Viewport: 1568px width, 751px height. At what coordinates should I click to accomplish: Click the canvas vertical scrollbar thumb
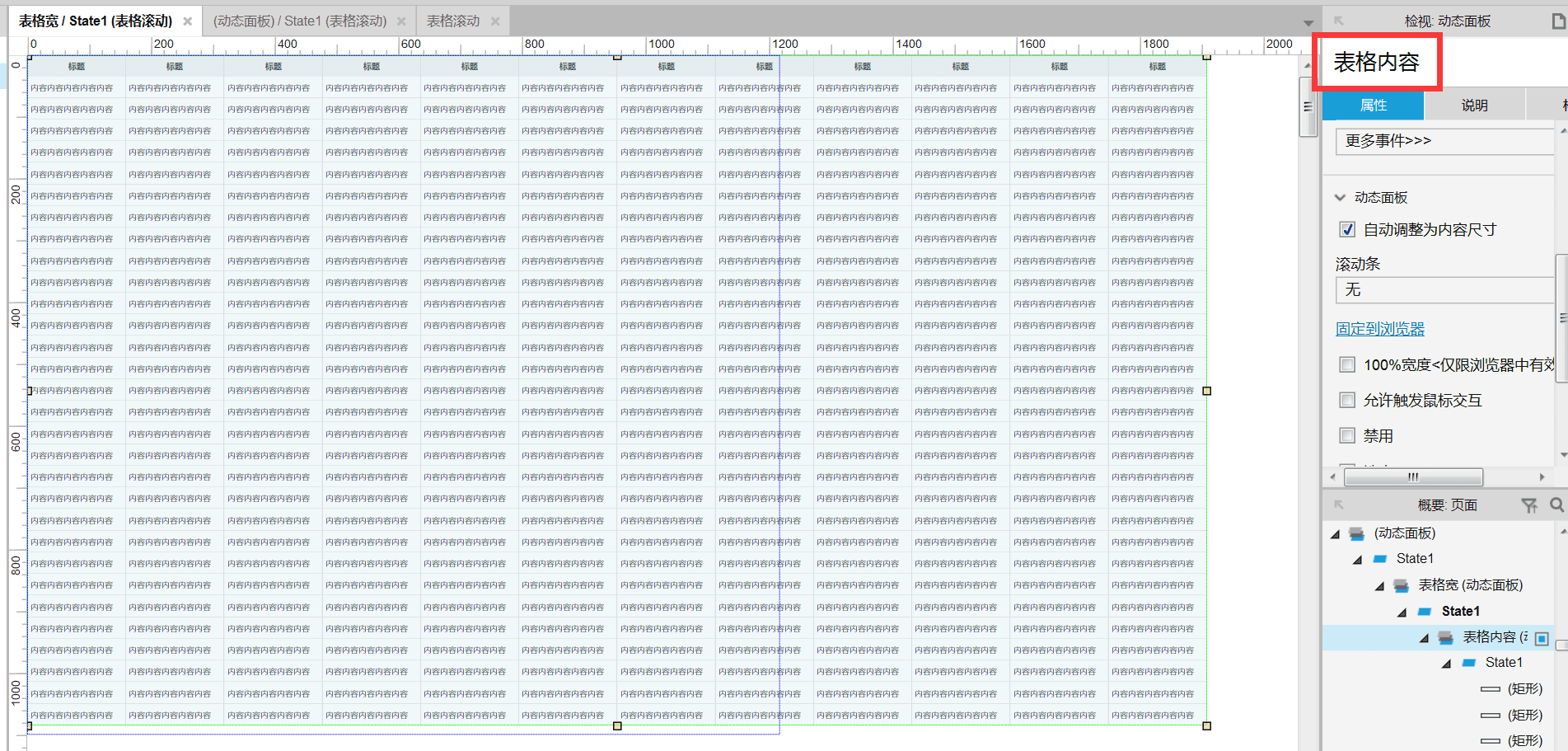(x=1308, y=106)
